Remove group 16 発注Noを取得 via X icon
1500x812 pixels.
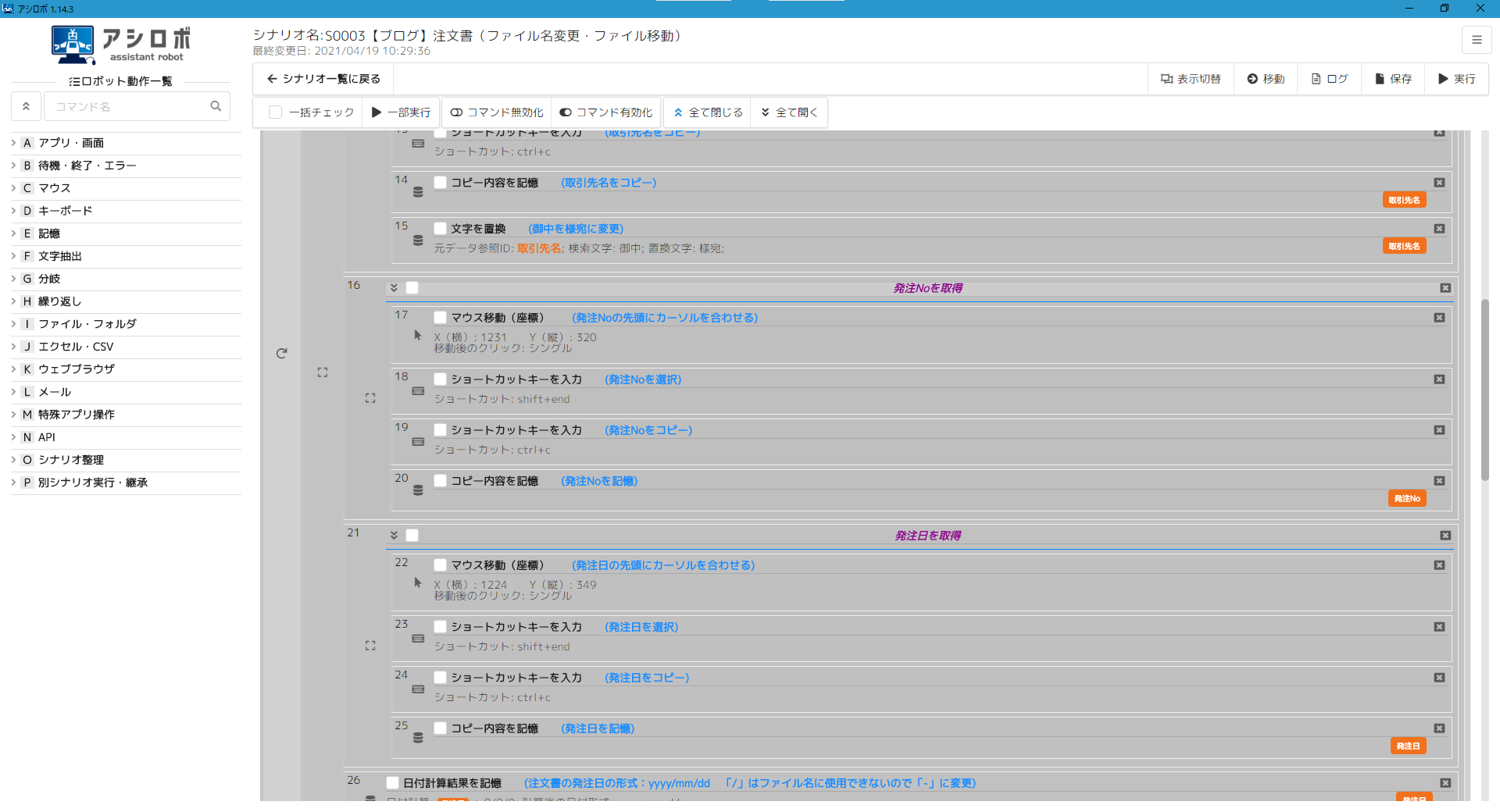(x=1445, y=288)
